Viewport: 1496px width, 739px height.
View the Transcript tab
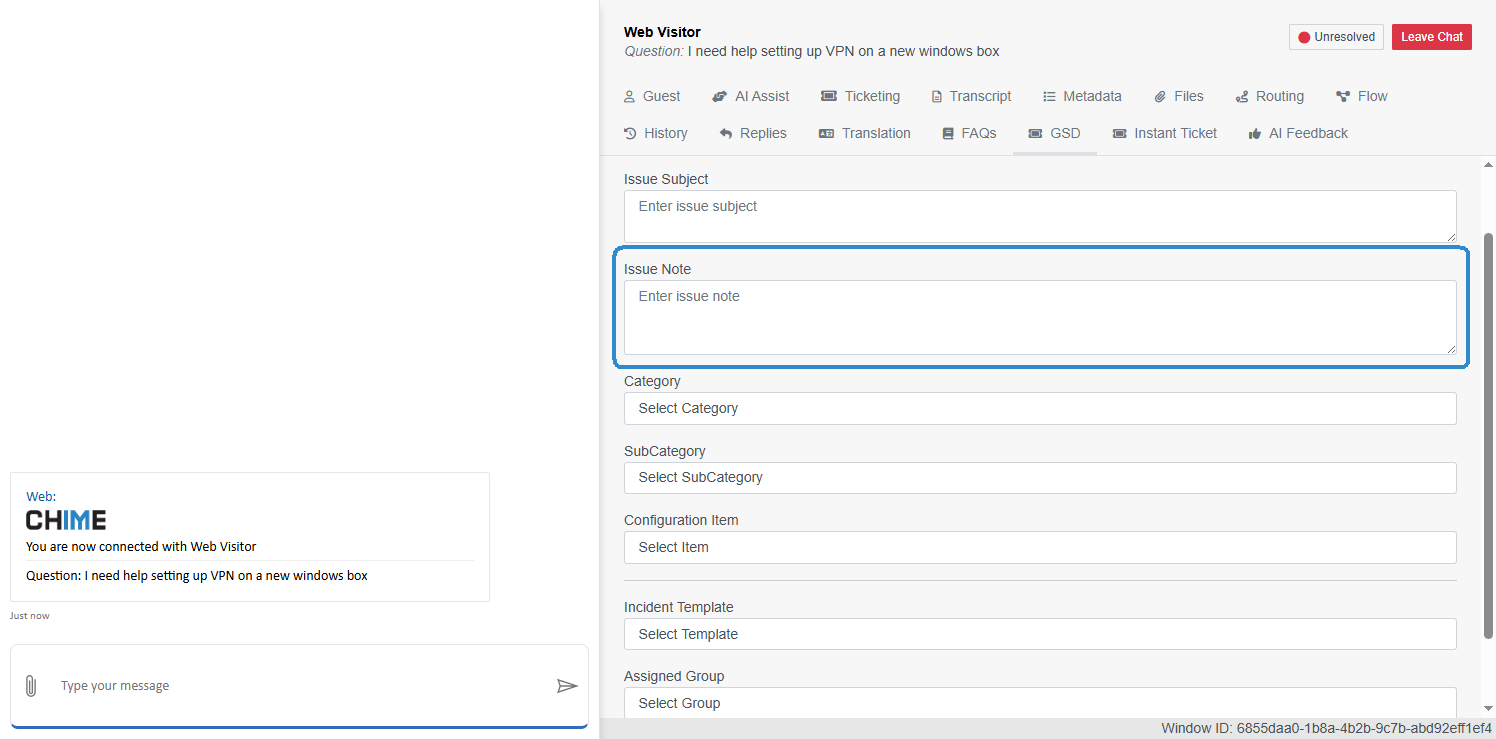pos(972,97)
